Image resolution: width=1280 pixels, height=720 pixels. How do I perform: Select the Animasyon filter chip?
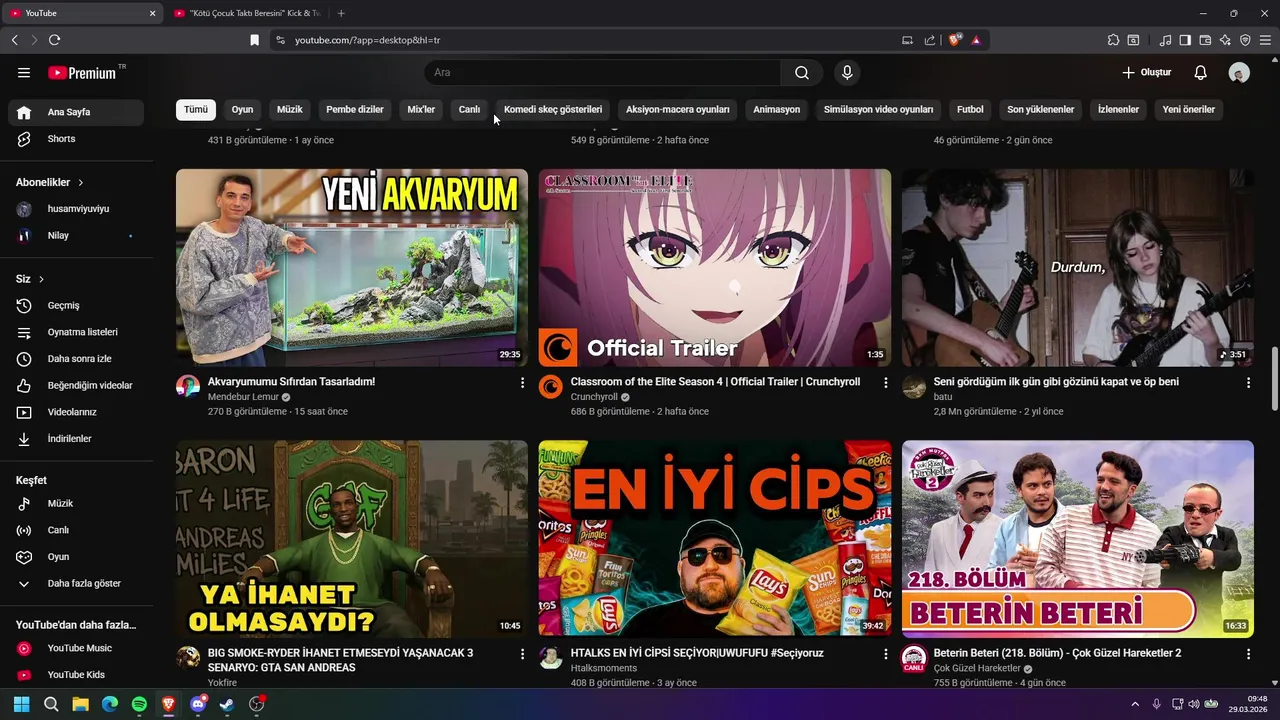[x=777, y=109]
